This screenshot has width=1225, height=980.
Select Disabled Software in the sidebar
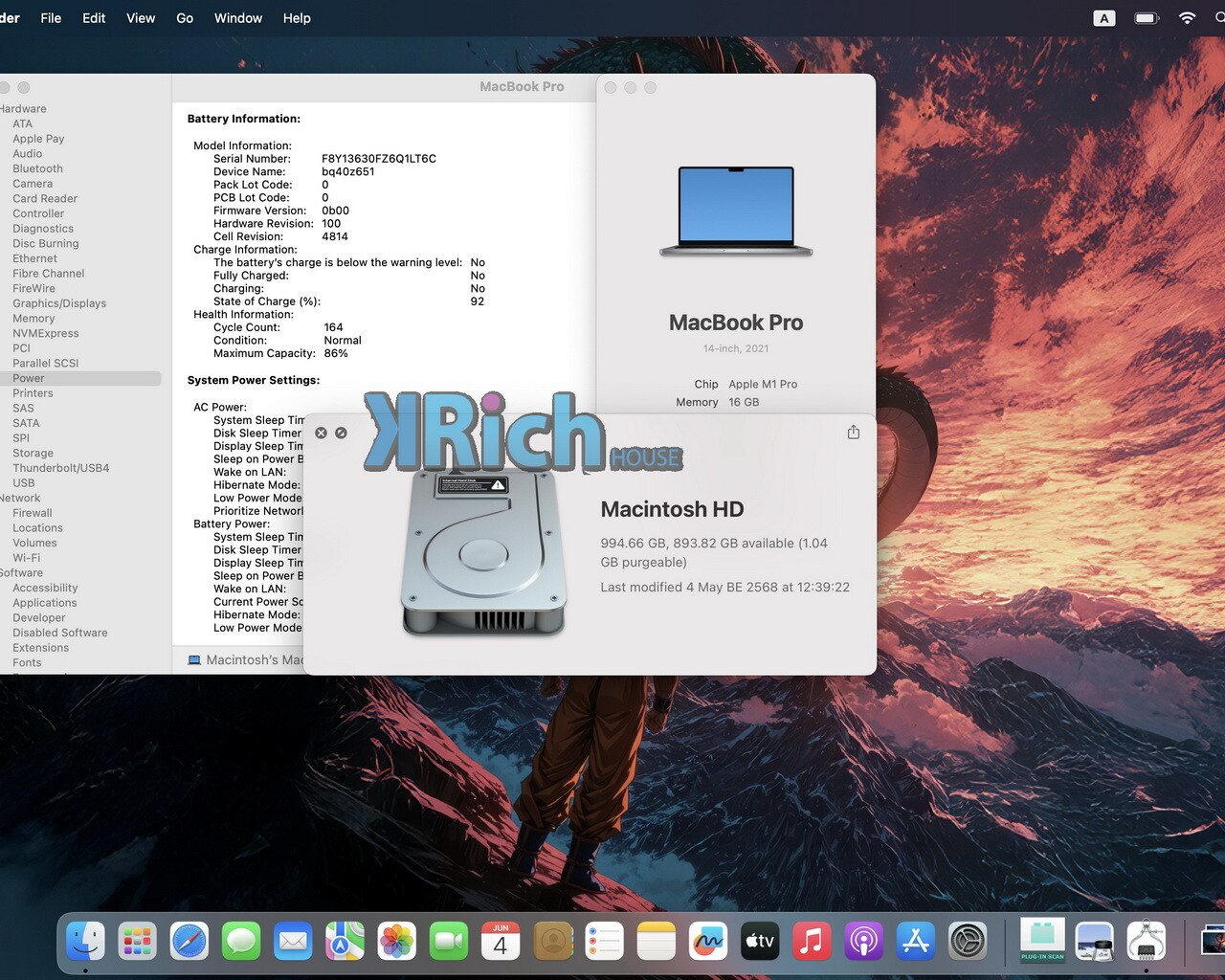60,632
